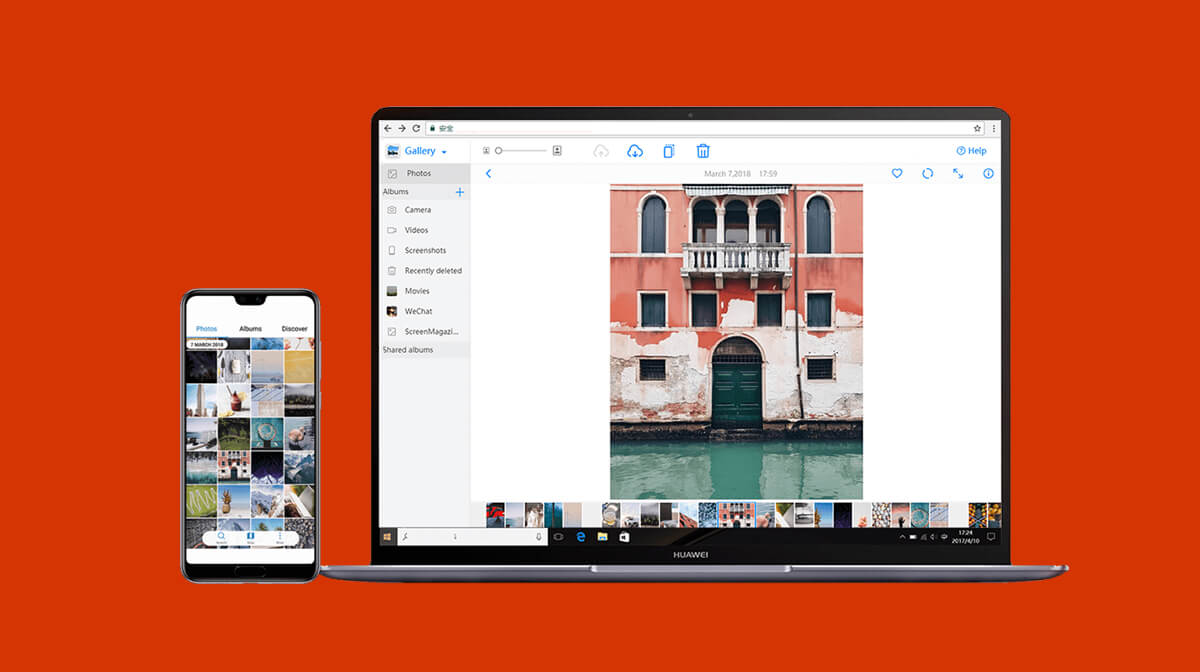
Task: Tap the Search button on phone
Action: pos(221,538)
